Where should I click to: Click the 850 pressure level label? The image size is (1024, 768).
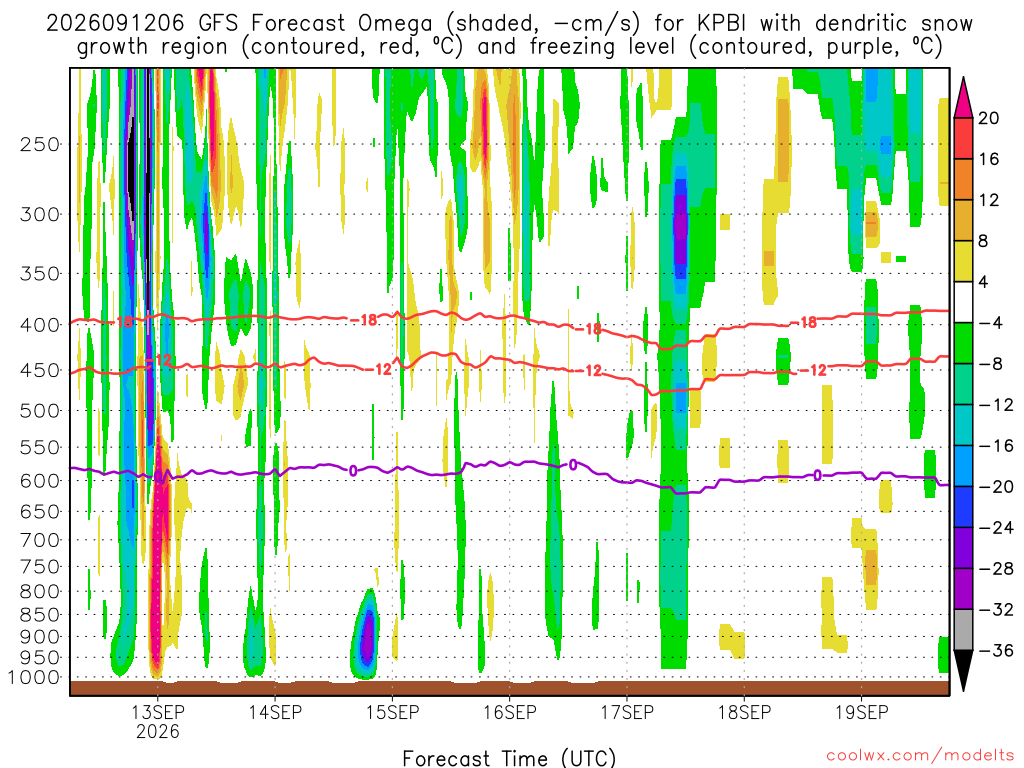point(40,615)
